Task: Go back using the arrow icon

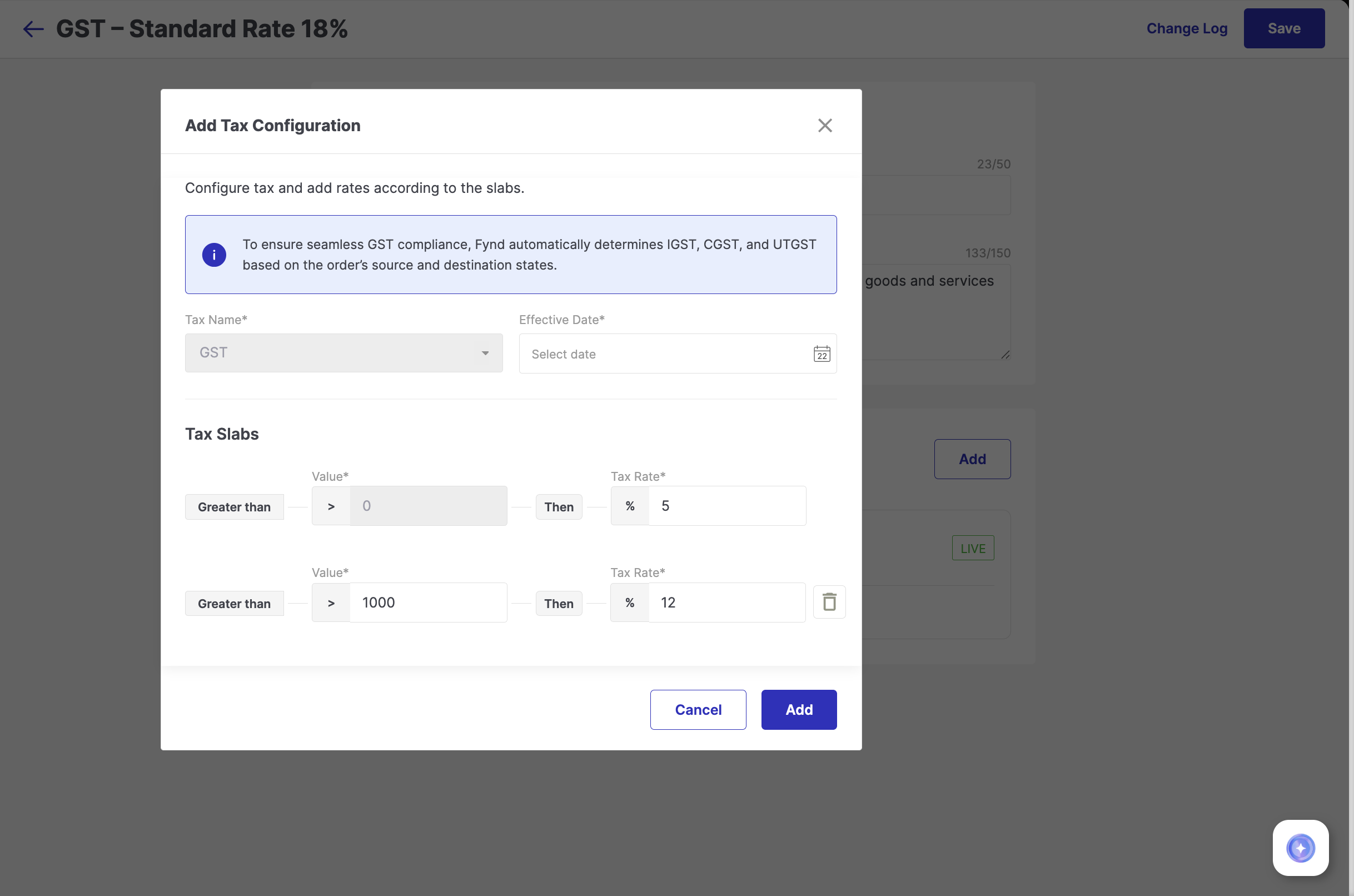Action: [x=33, y=28]
